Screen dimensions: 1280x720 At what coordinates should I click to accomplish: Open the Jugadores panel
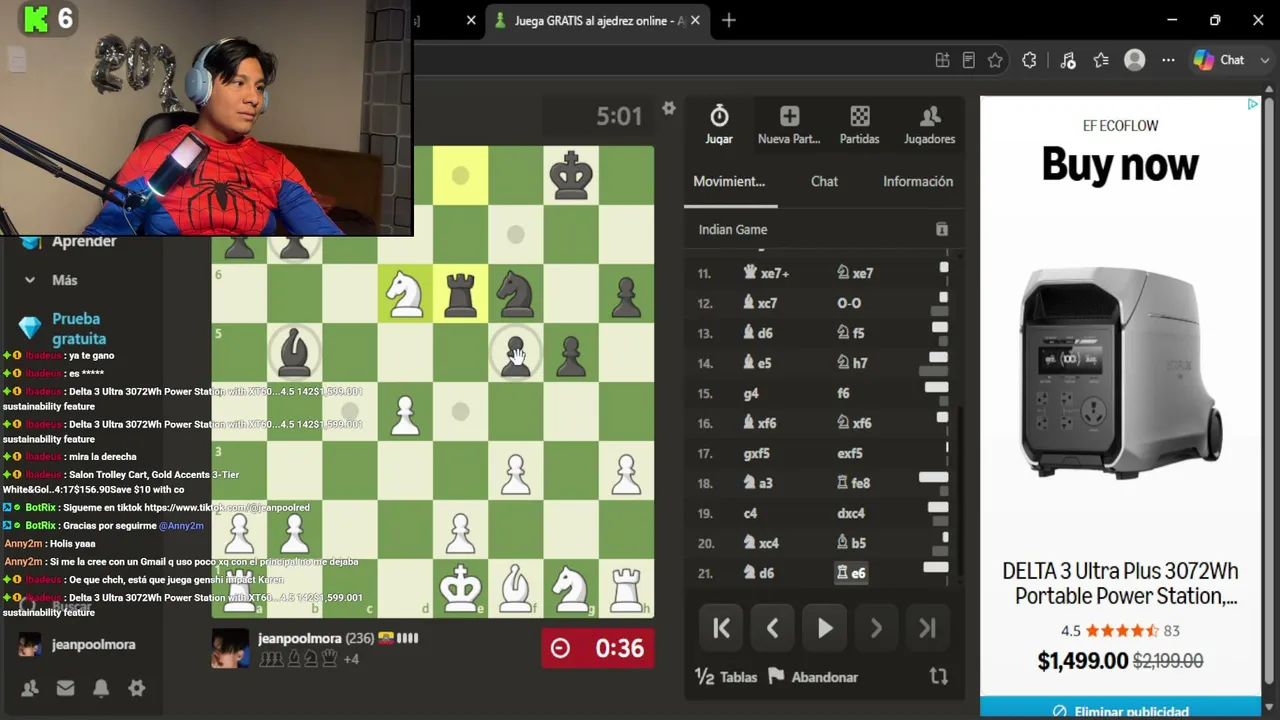930,125
